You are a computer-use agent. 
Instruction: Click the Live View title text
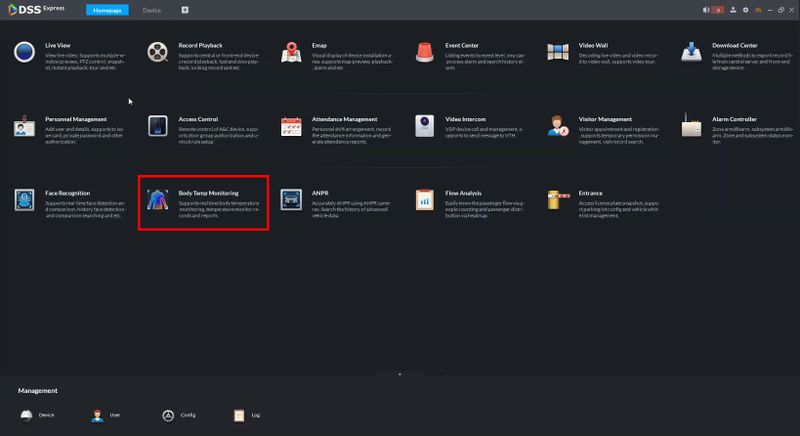pyautogui.click(x=58, y=45)
